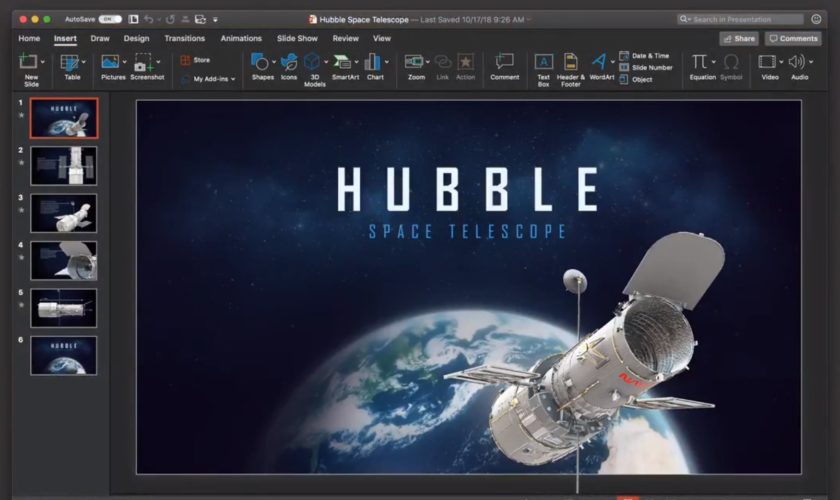
Task: Expand the Audio dropdown arrow
Action: [x=809, y=62]
